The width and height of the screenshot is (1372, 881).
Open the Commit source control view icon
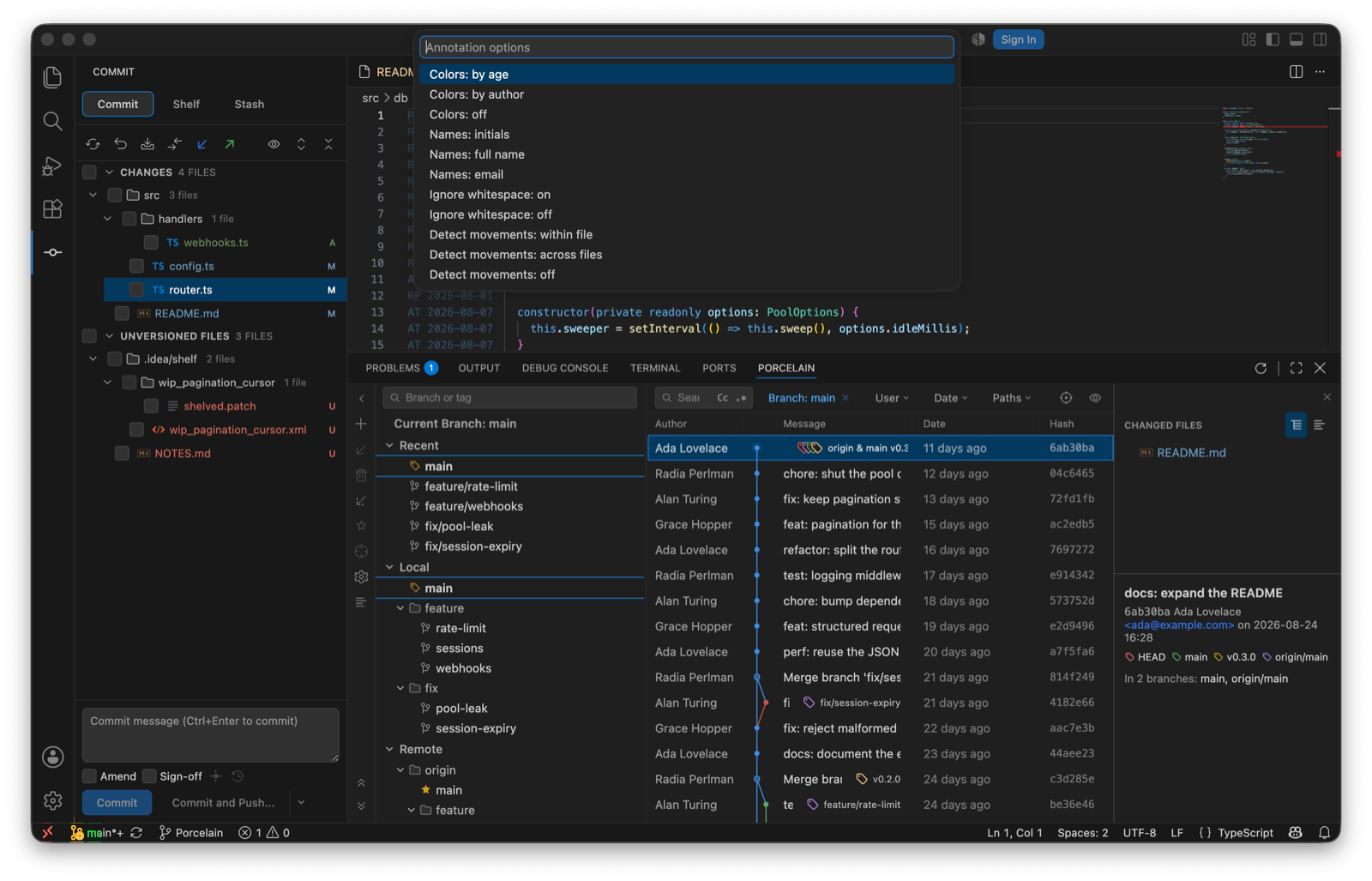52,252
